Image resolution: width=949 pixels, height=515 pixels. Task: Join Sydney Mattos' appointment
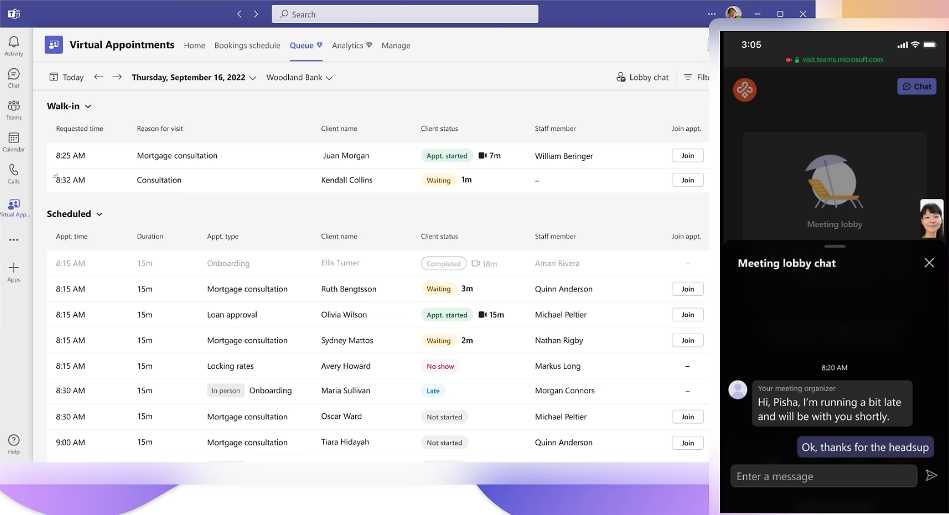point(688,340)
